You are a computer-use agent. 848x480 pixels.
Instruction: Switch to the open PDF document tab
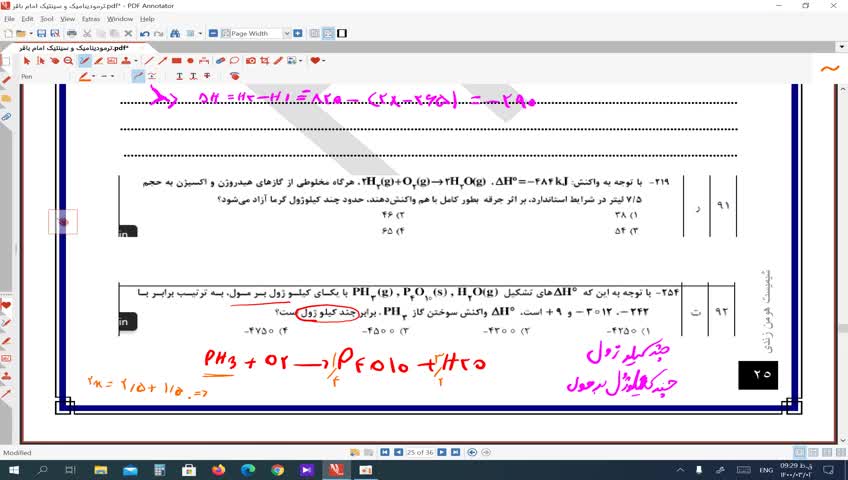(74, 48)
